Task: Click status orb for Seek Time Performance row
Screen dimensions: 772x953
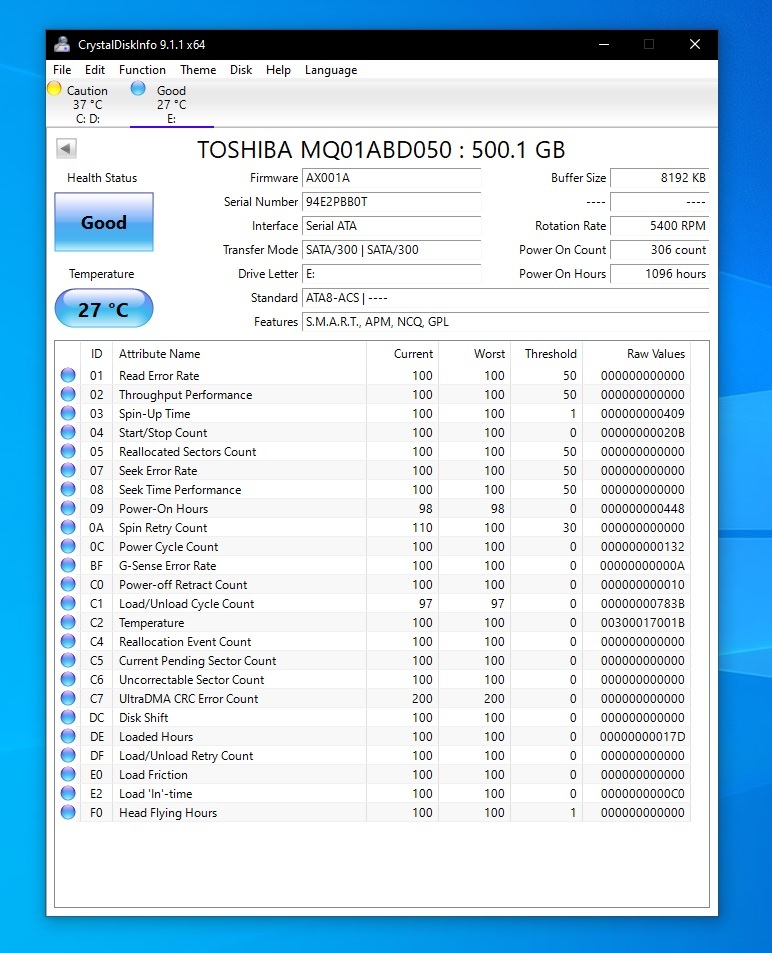Action: click(68, 489)
